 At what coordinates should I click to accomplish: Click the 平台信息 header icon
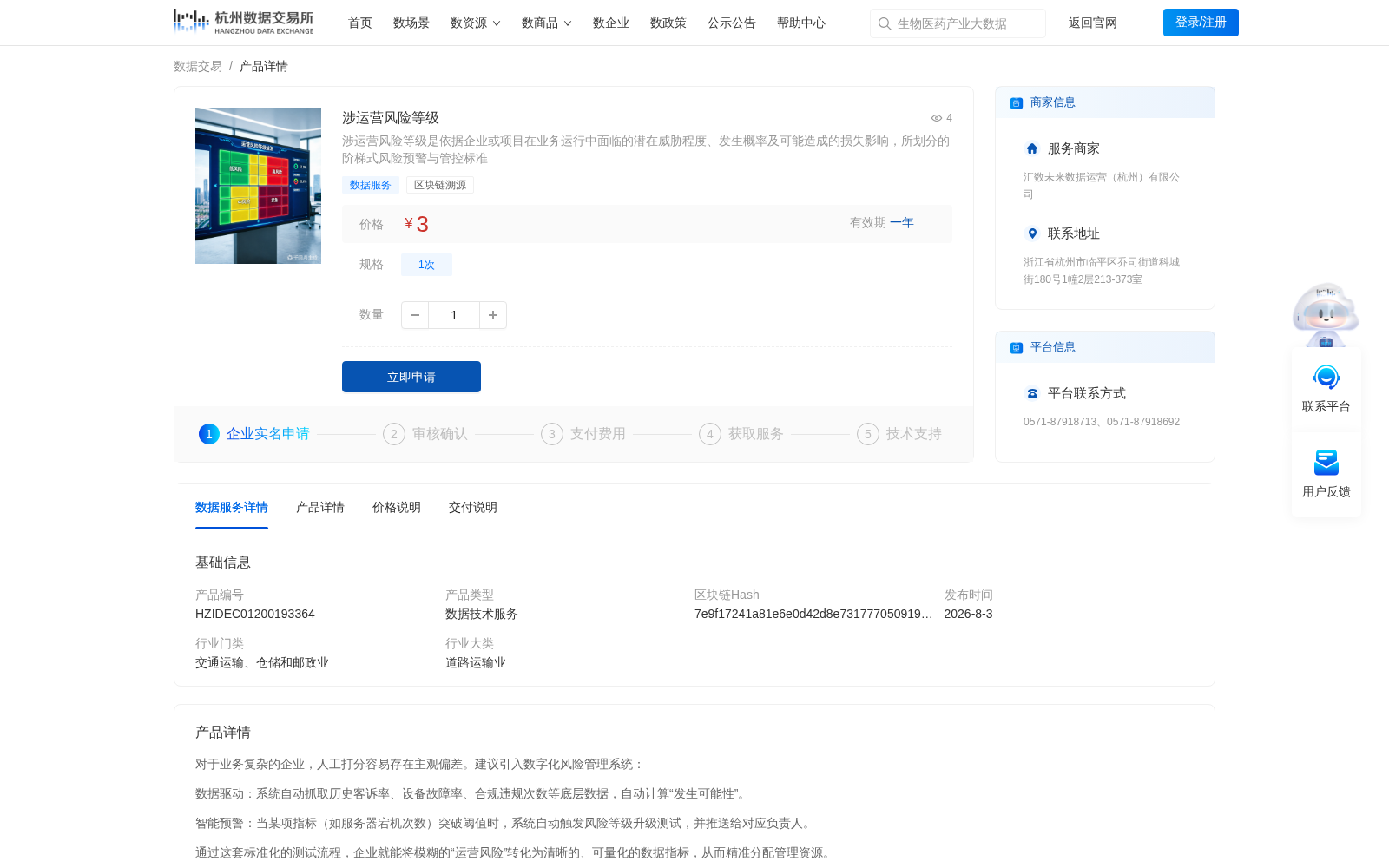click(1016, 347)
